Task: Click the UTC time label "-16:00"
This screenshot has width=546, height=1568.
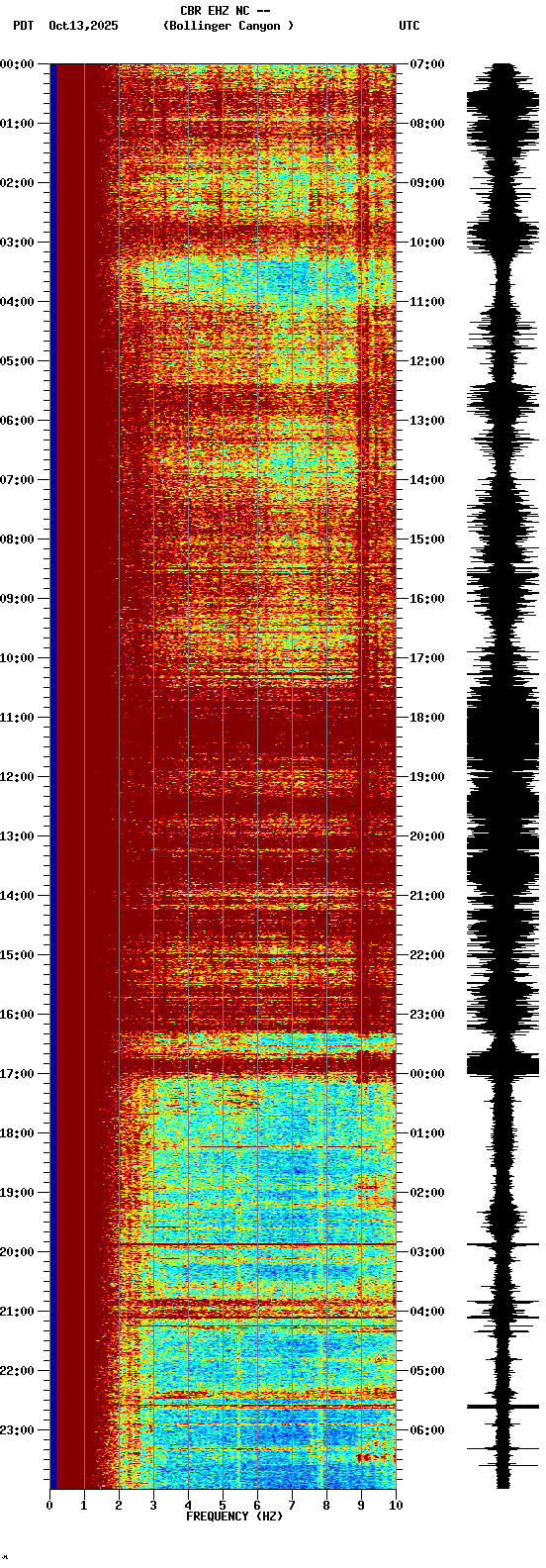Action: pyautogui.click(x=426, y=599)
